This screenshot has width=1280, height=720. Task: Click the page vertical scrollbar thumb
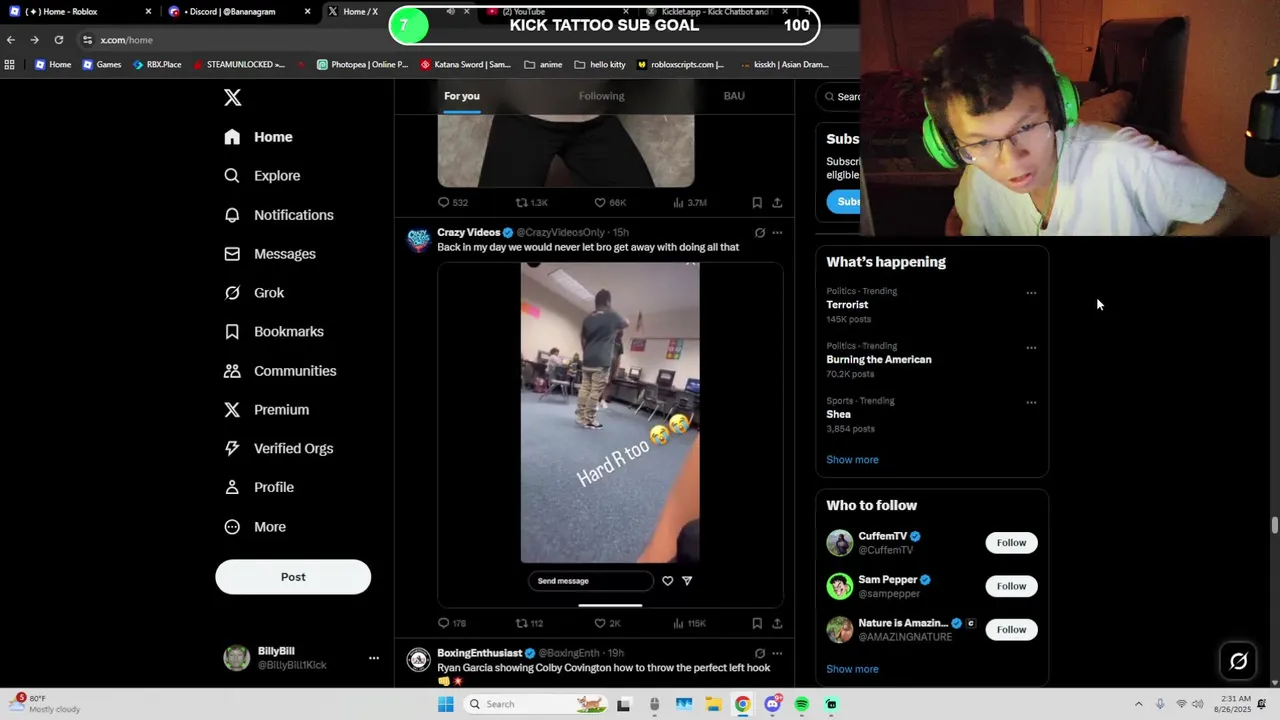click(x=1274, y=526)
